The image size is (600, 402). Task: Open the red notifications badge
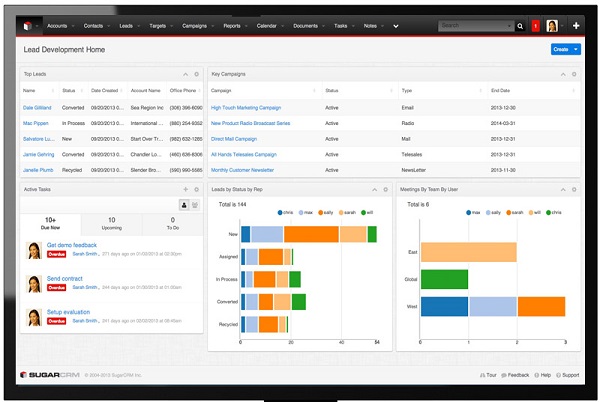pos(536,24)
